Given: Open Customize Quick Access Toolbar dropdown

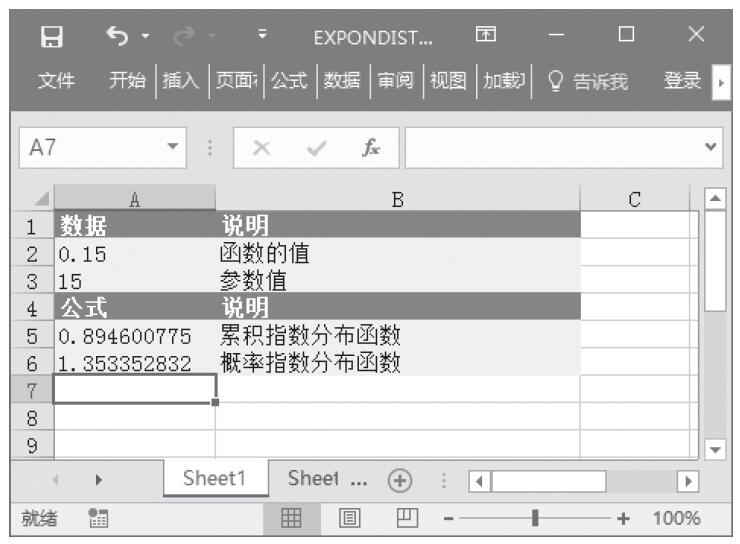Looking at the screenshot, I should click(x=262, y=36).
